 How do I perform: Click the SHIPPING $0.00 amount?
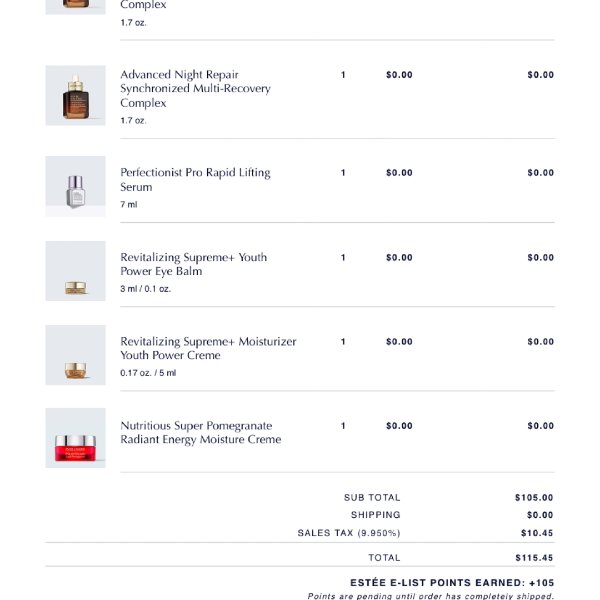coord(540,515)
